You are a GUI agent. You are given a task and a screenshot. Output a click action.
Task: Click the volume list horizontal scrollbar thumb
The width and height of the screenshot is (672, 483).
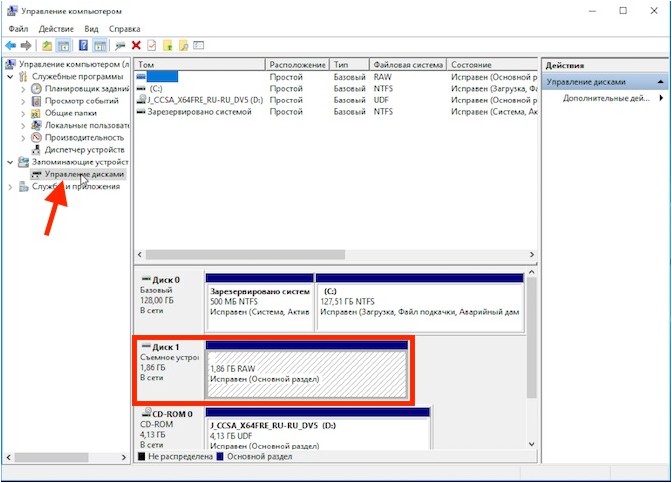[x=245, y=255]
